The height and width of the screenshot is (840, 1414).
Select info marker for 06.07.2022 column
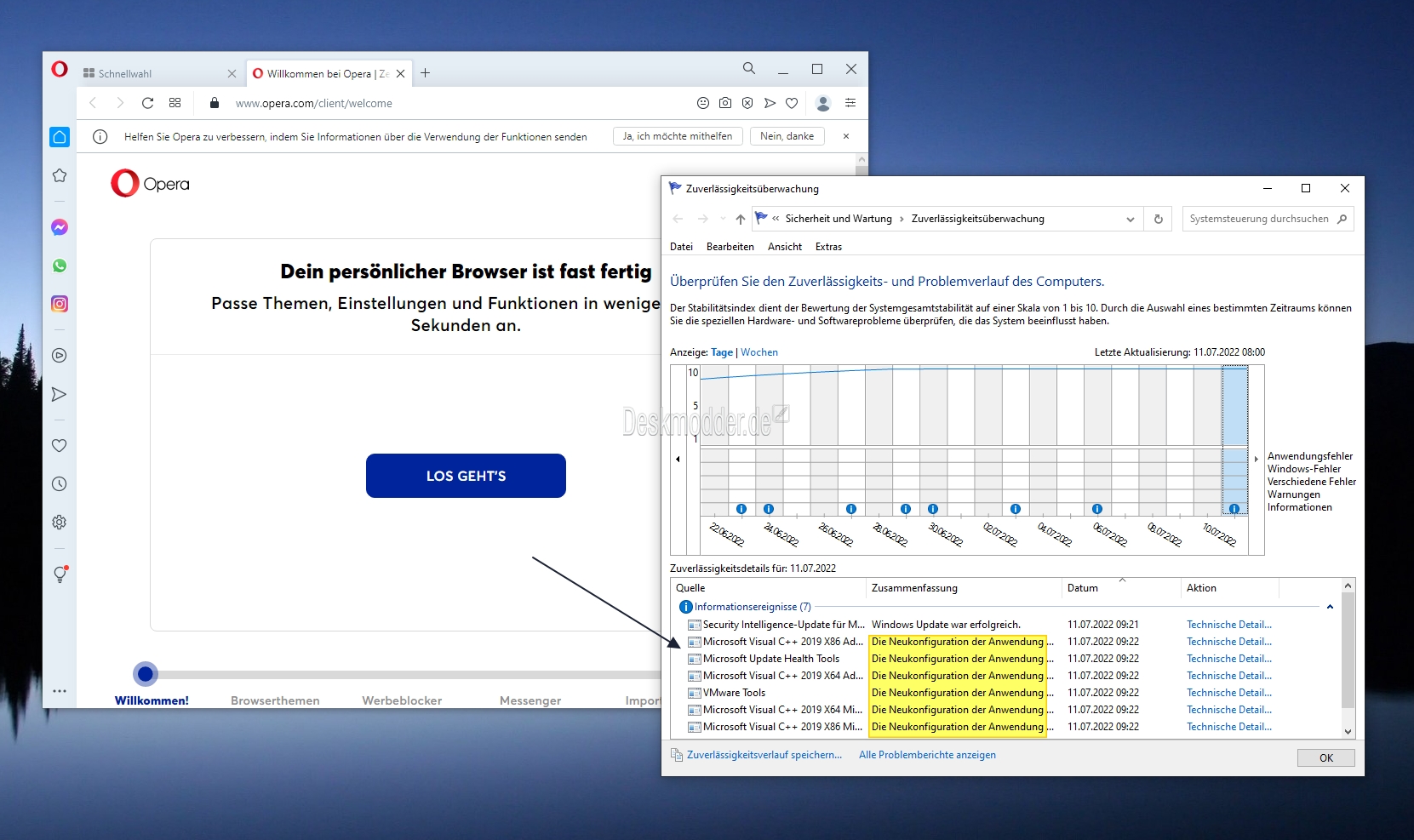(1097, 509)
